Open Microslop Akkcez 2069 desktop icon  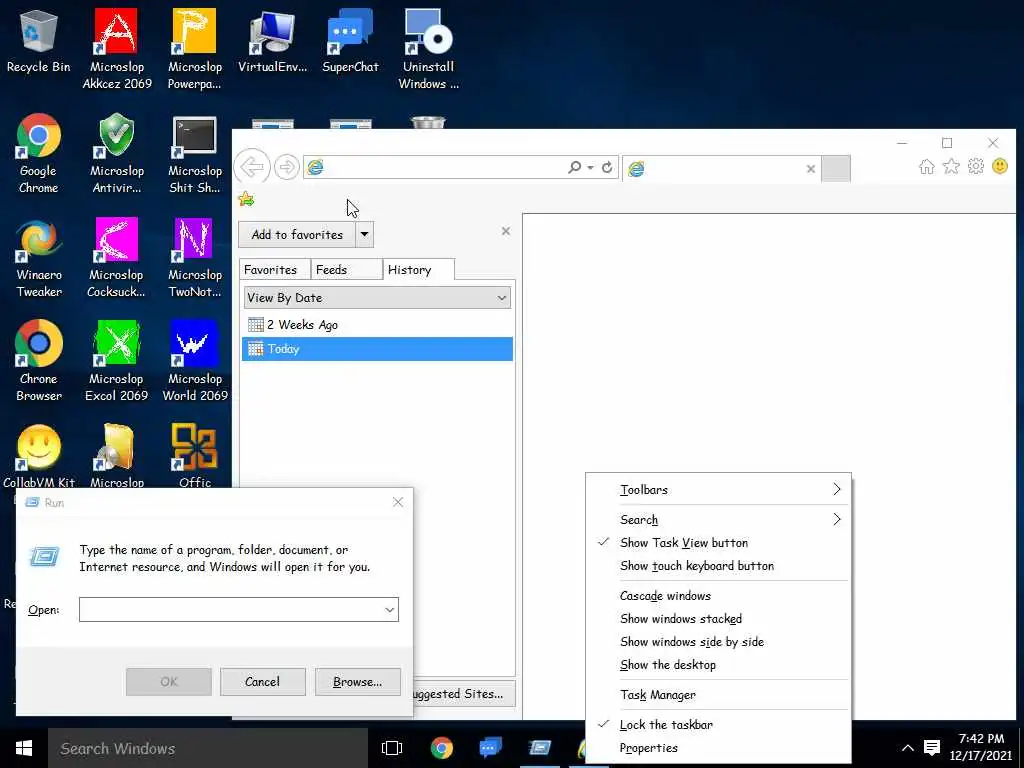click(116, 49)
